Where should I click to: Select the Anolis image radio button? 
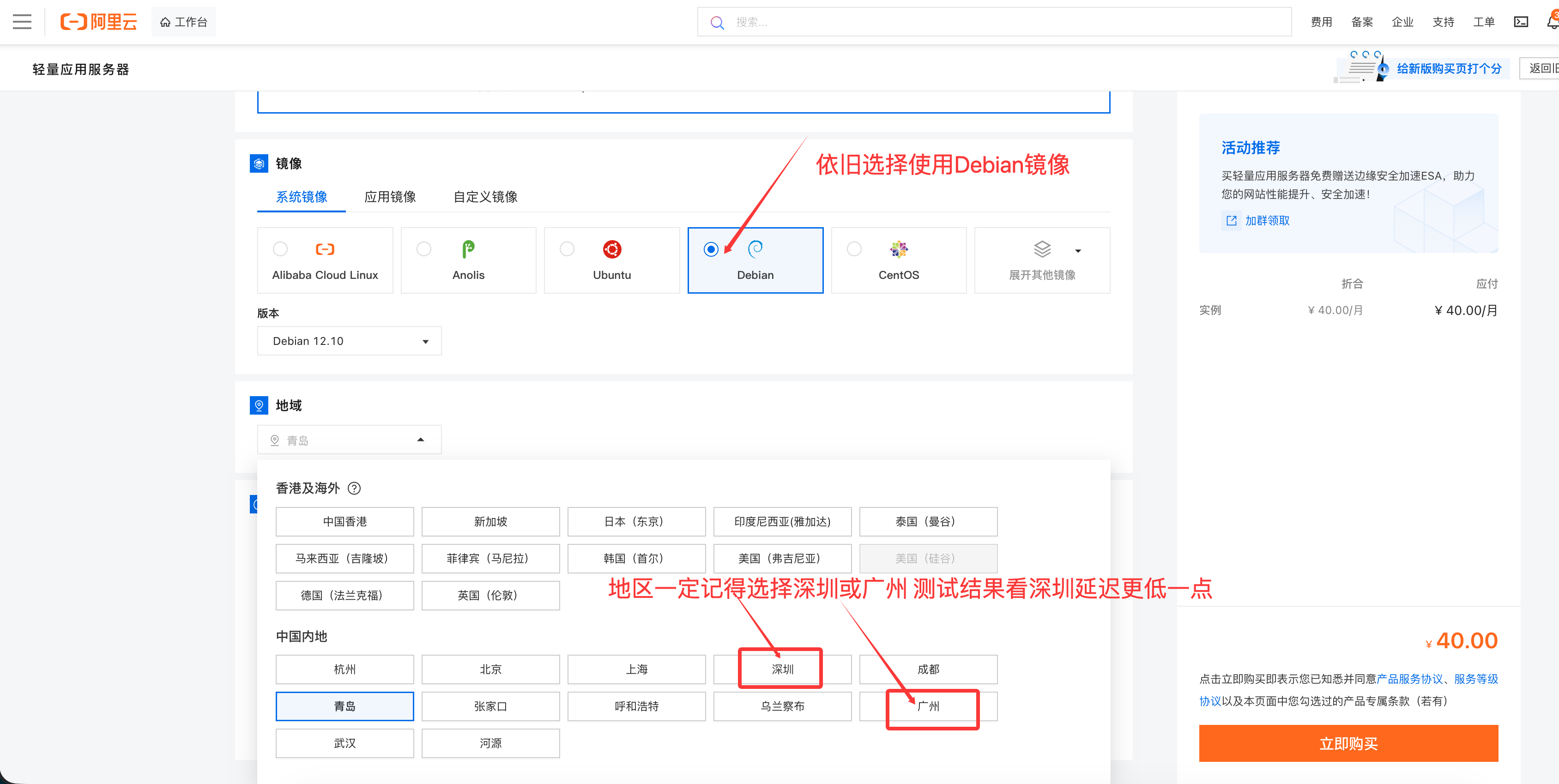423,248
